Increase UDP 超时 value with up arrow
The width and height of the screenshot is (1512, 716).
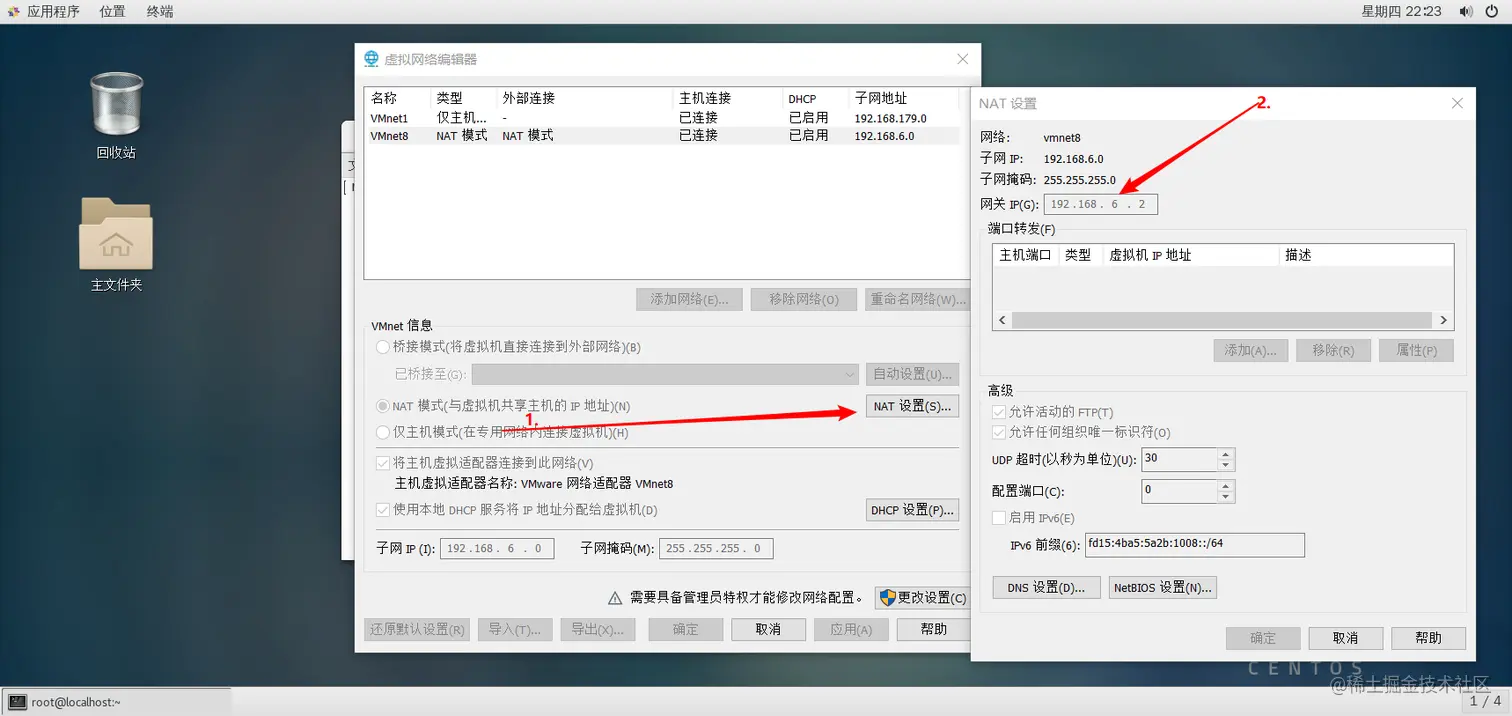point(1226,454)
